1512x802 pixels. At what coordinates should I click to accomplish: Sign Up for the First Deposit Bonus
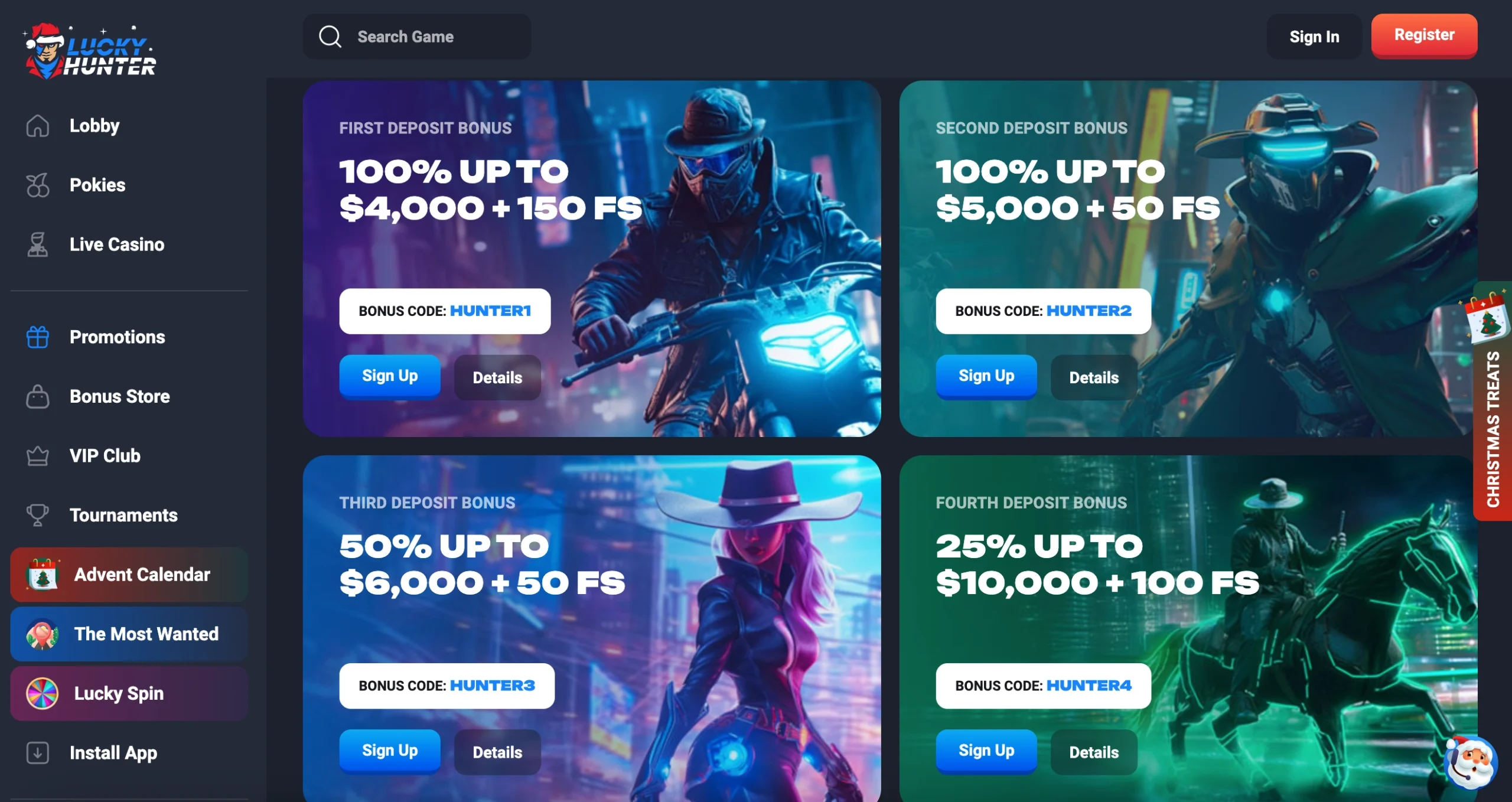(390, 376)
